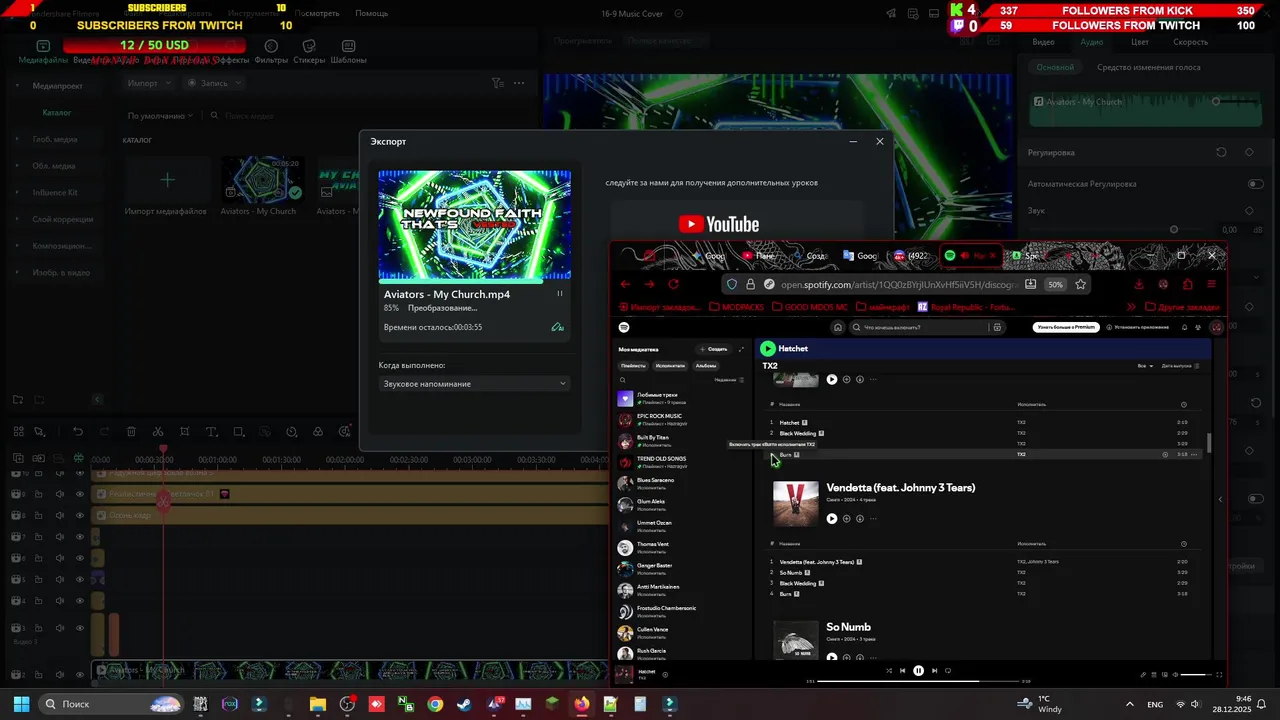Click track 'So Numb' in Vendetta tracklist
Screen dimensions: 1280x720
792,573
